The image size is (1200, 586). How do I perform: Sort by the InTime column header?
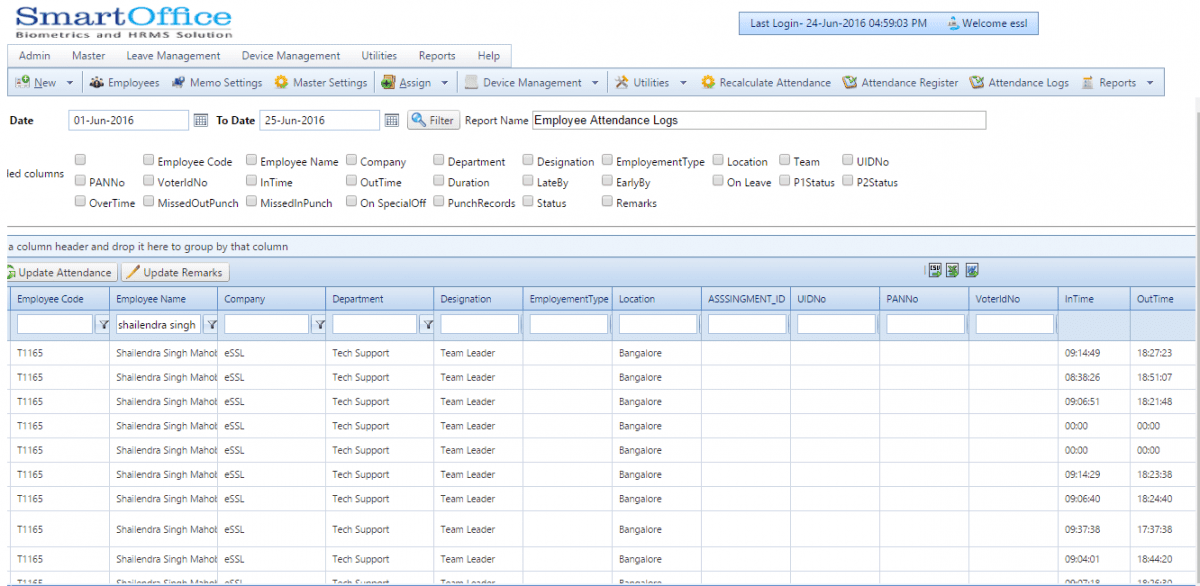click(x=1094, y=299)
